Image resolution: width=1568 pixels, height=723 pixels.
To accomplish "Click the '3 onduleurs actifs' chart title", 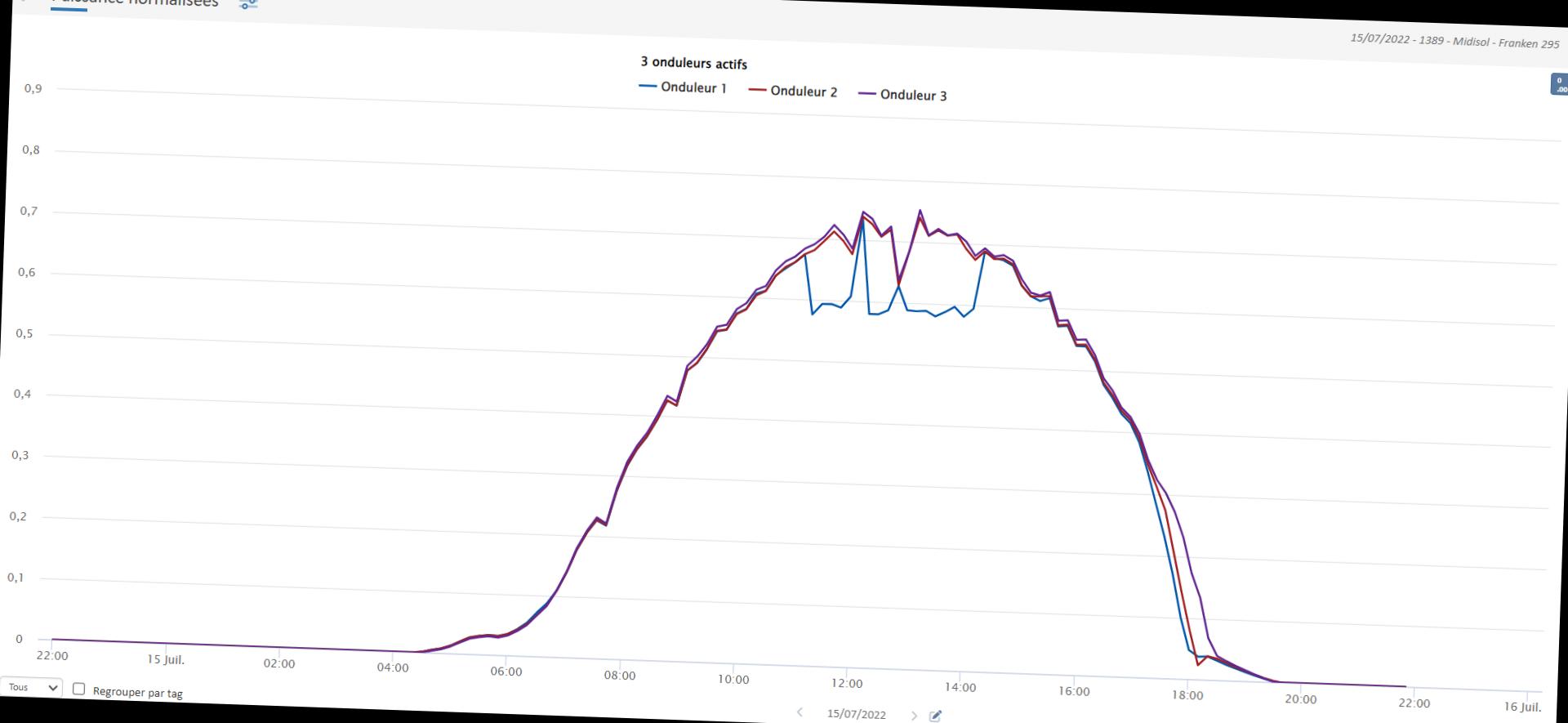I will pos(694,63).
